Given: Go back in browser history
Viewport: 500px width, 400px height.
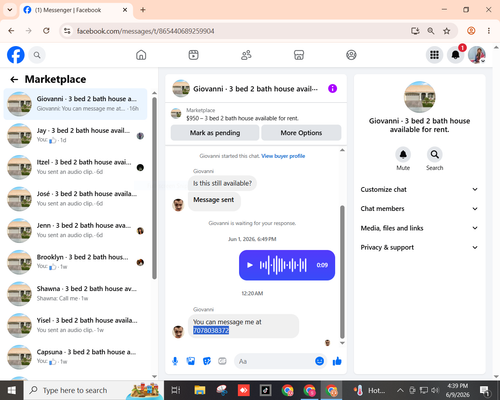Looking at the screenshot, I should (11, 31).
